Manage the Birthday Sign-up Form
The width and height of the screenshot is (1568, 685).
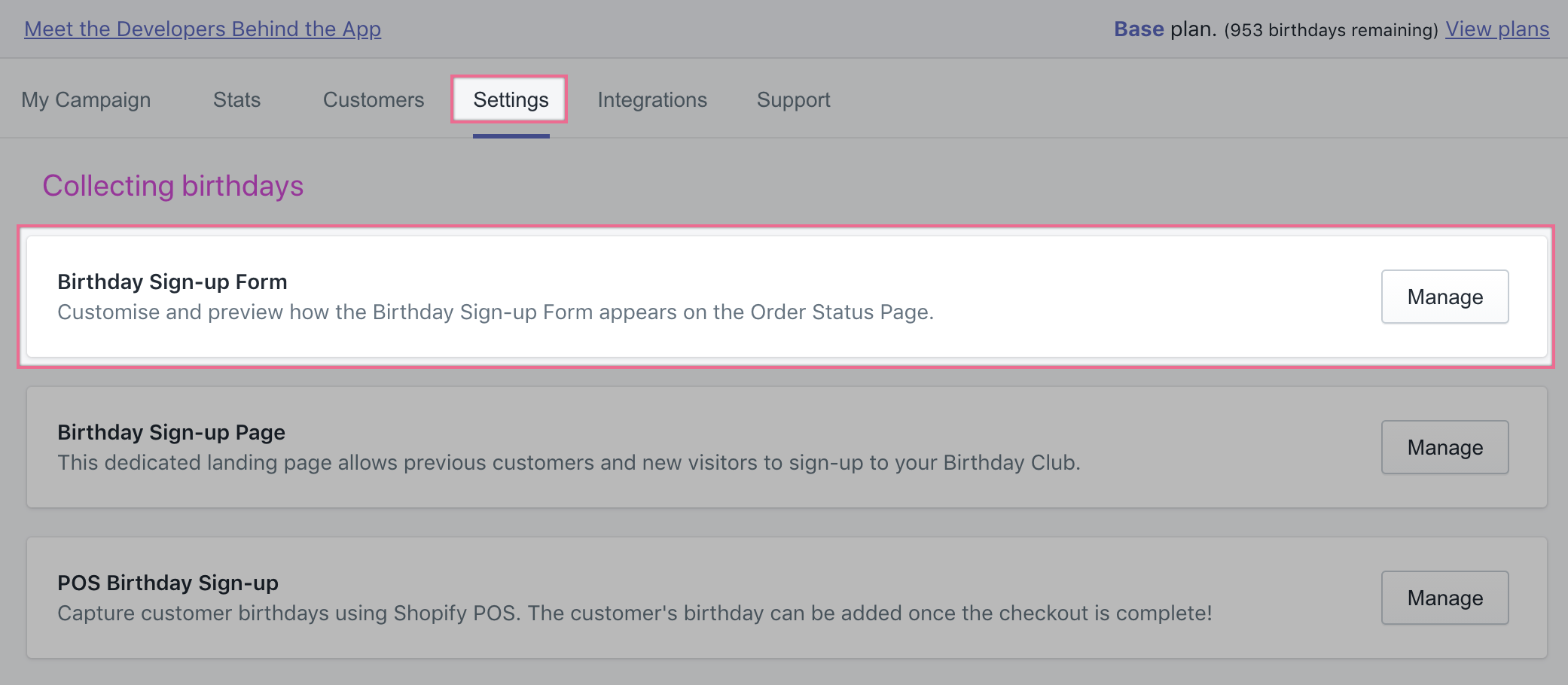click(x=1445, y=297)
